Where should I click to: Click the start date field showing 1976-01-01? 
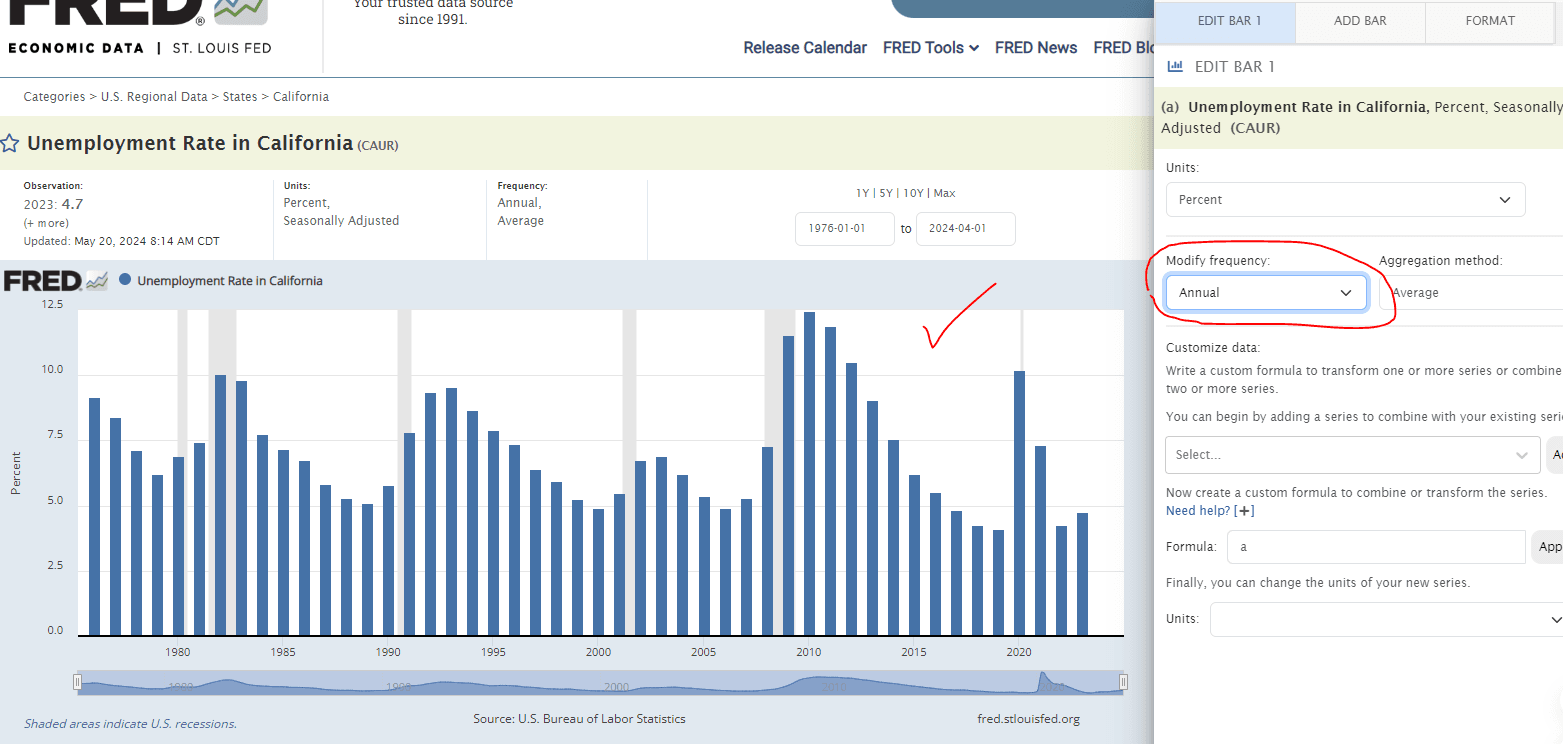[844, 229]
